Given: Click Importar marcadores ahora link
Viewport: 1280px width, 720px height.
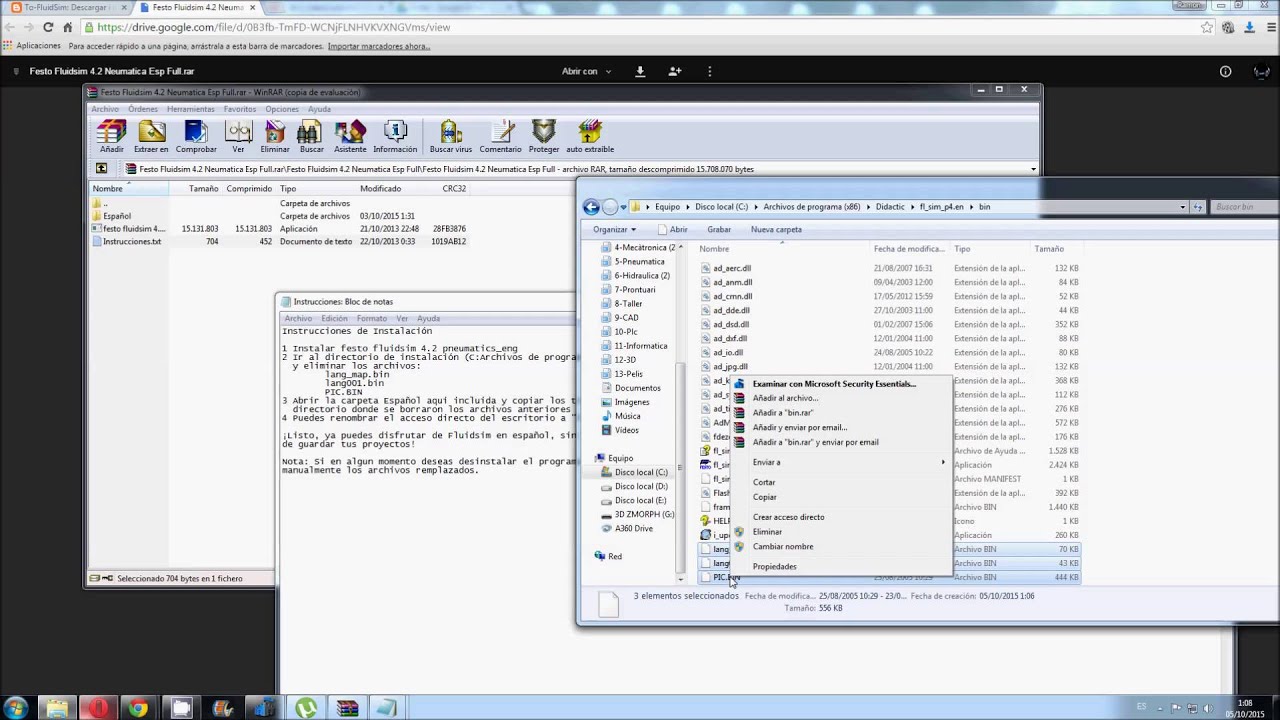Looking at the screenshot, I should [x=379, y=46].
